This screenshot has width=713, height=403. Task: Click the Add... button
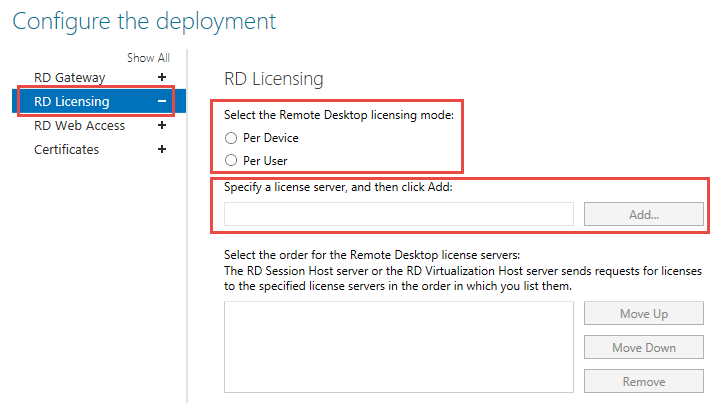click(644, 214)
